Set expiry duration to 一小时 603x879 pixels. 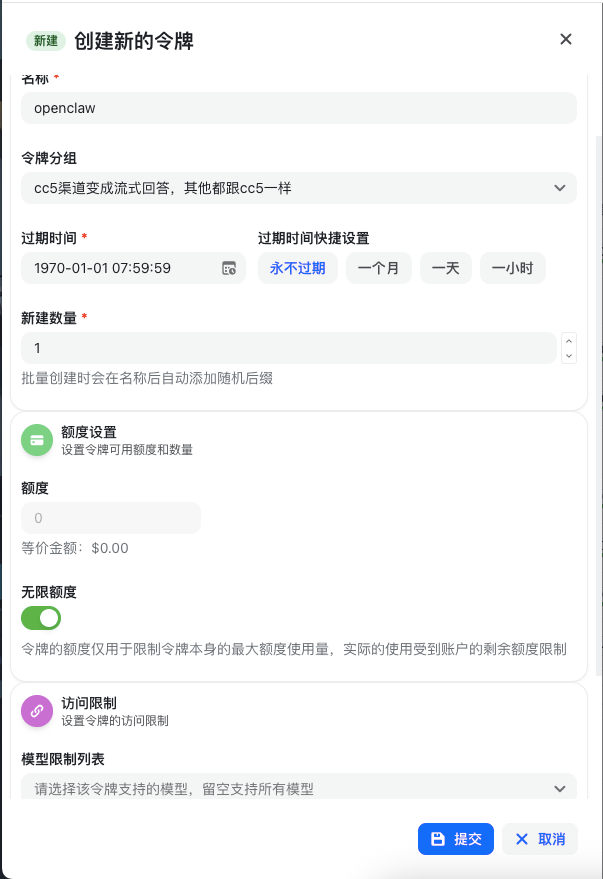(512, 267)
